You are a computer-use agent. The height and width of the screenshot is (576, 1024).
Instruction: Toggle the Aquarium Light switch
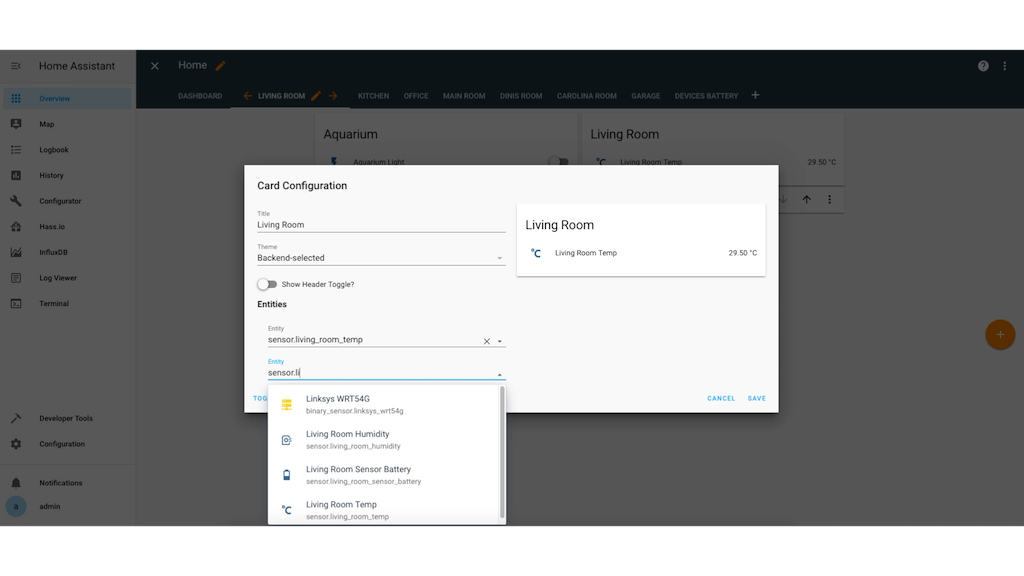point(558,161)
